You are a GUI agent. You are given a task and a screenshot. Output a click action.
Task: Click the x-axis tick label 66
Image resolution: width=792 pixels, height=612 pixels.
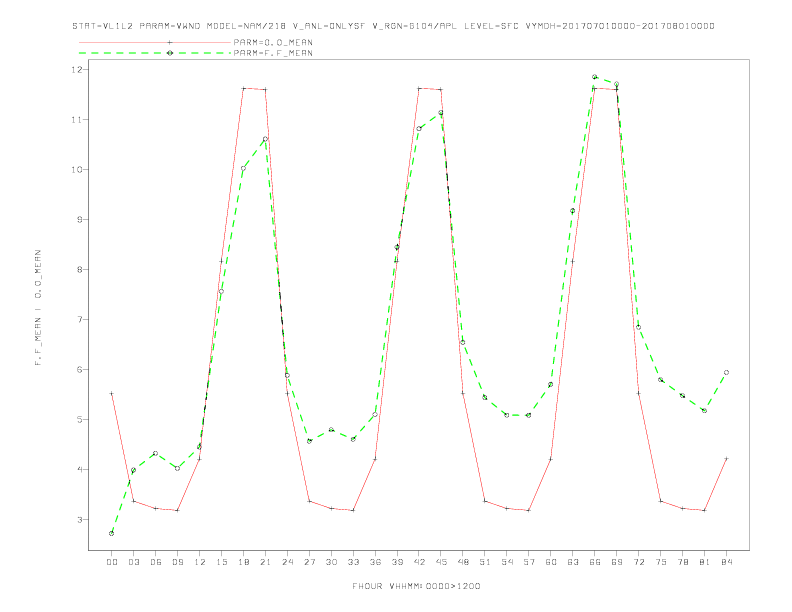tap(595, 562)
